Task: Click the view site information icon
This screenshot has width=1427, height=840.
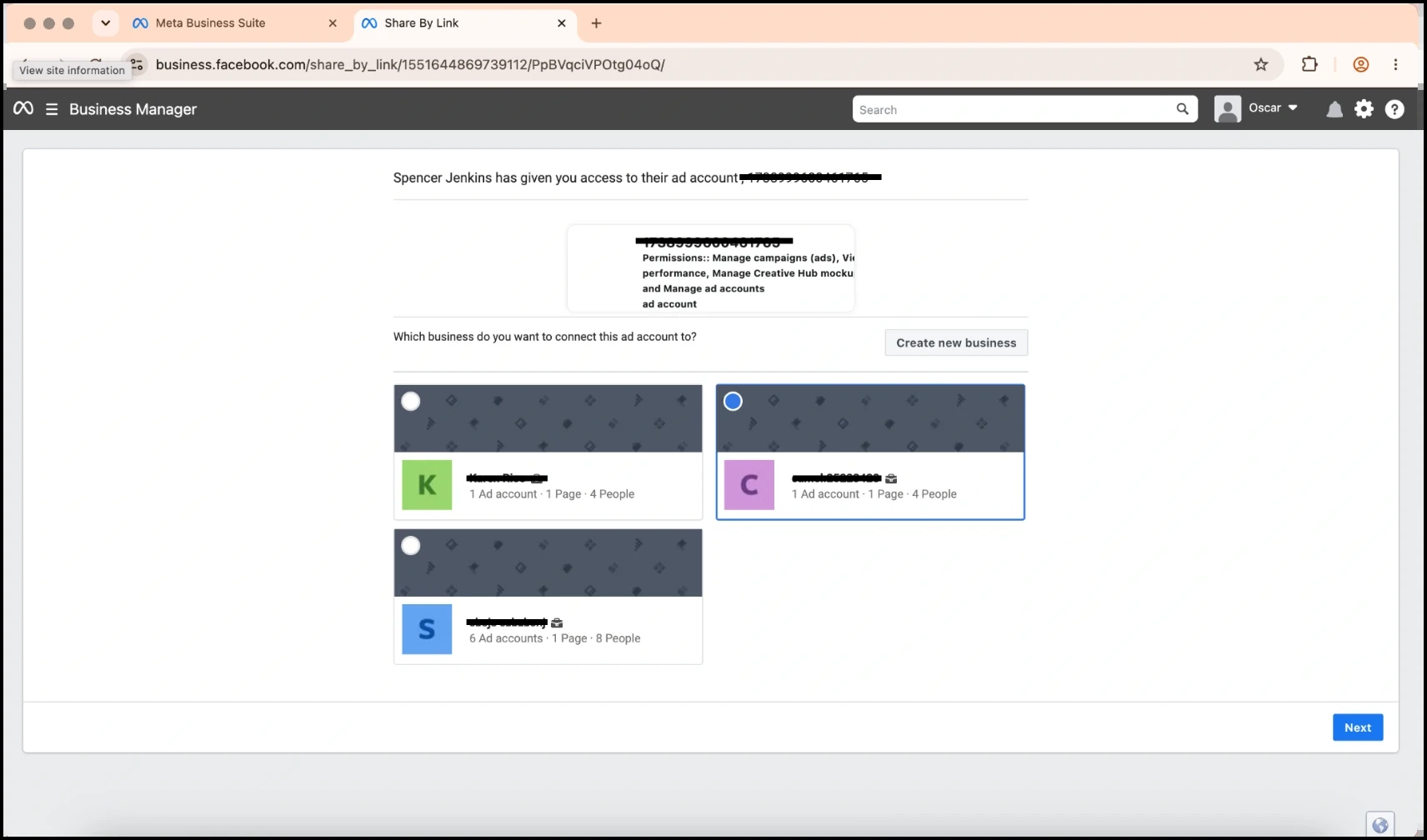Action: click(137, 64)
